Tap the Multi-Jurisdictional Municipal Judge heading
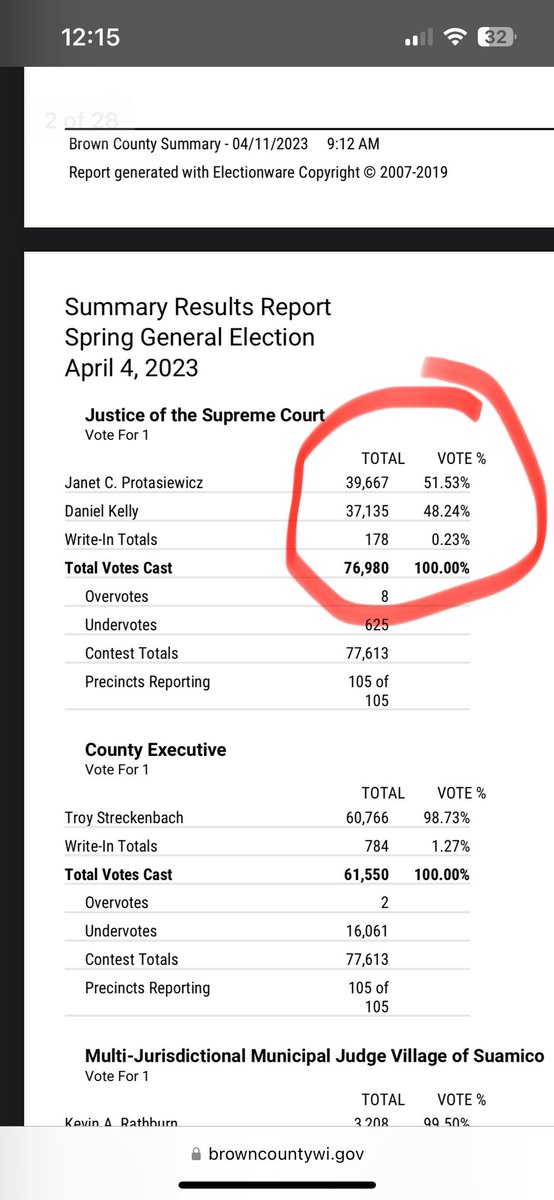The width and height of the screenshot is (554, 1200). click(x=315, y=1055)
